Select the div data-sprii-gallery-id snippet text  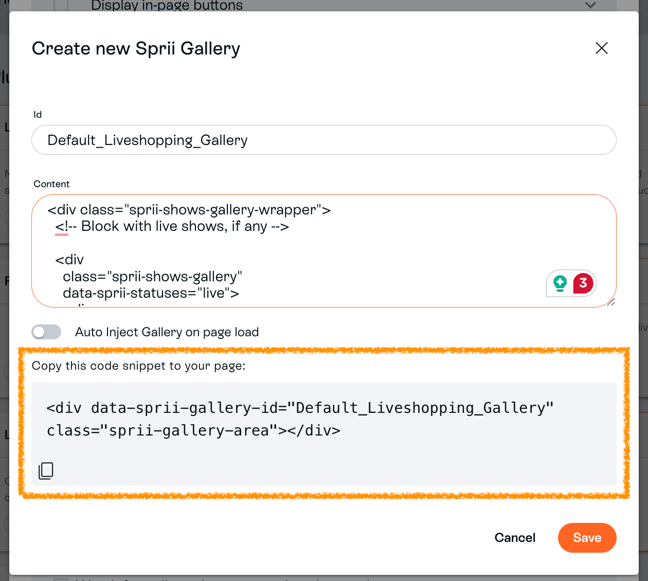pos(300,419)
